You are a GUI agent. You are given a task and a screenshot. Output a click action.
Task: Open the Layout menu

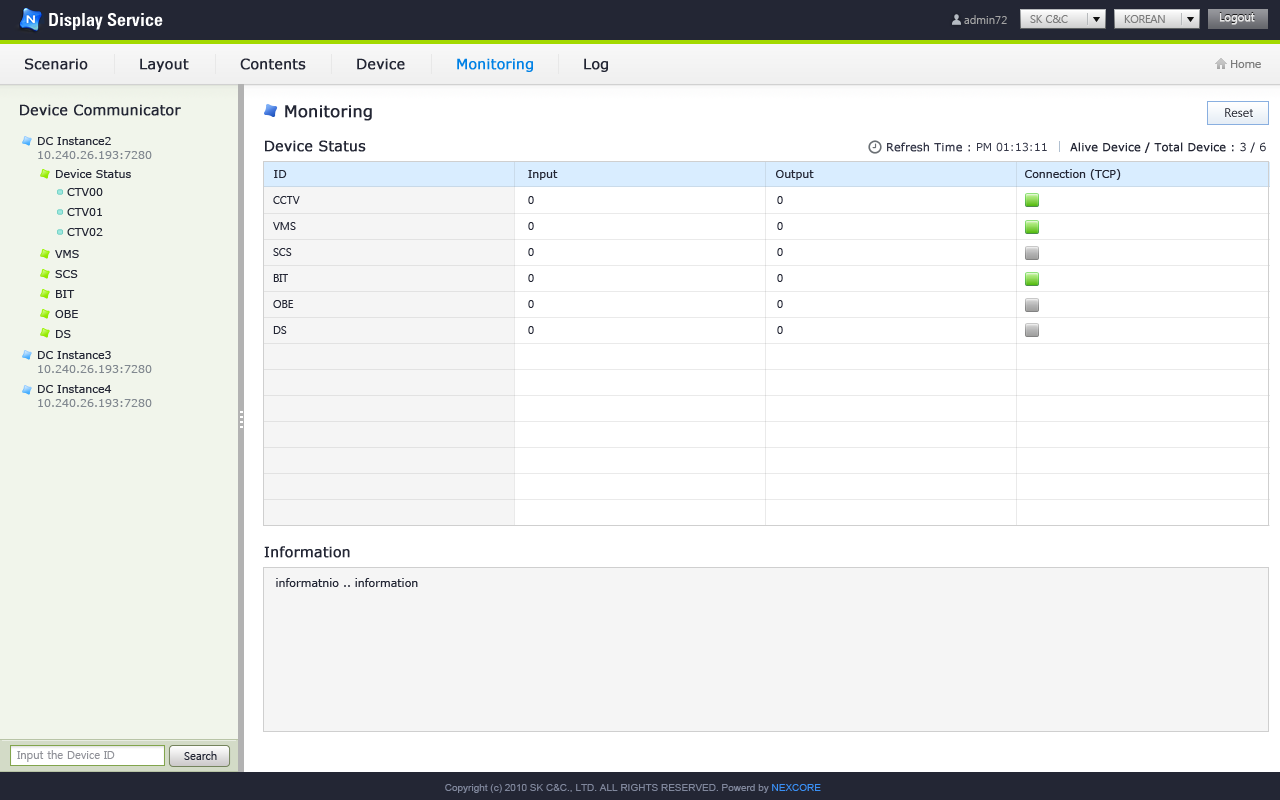(x=164, y=64)
